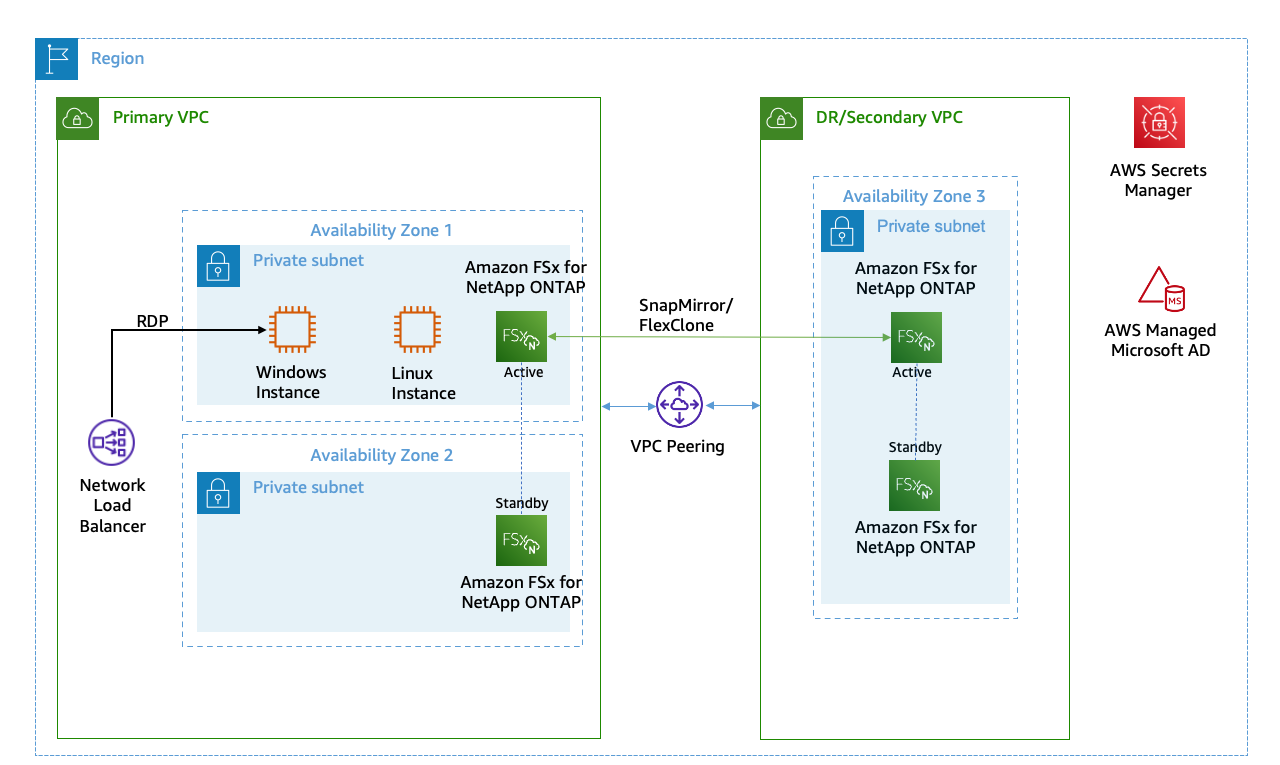This screenshot has width=1280, height=765.
Task: Click the private subnet lock icon in Availability Zone 1
Action: point(217,265)
